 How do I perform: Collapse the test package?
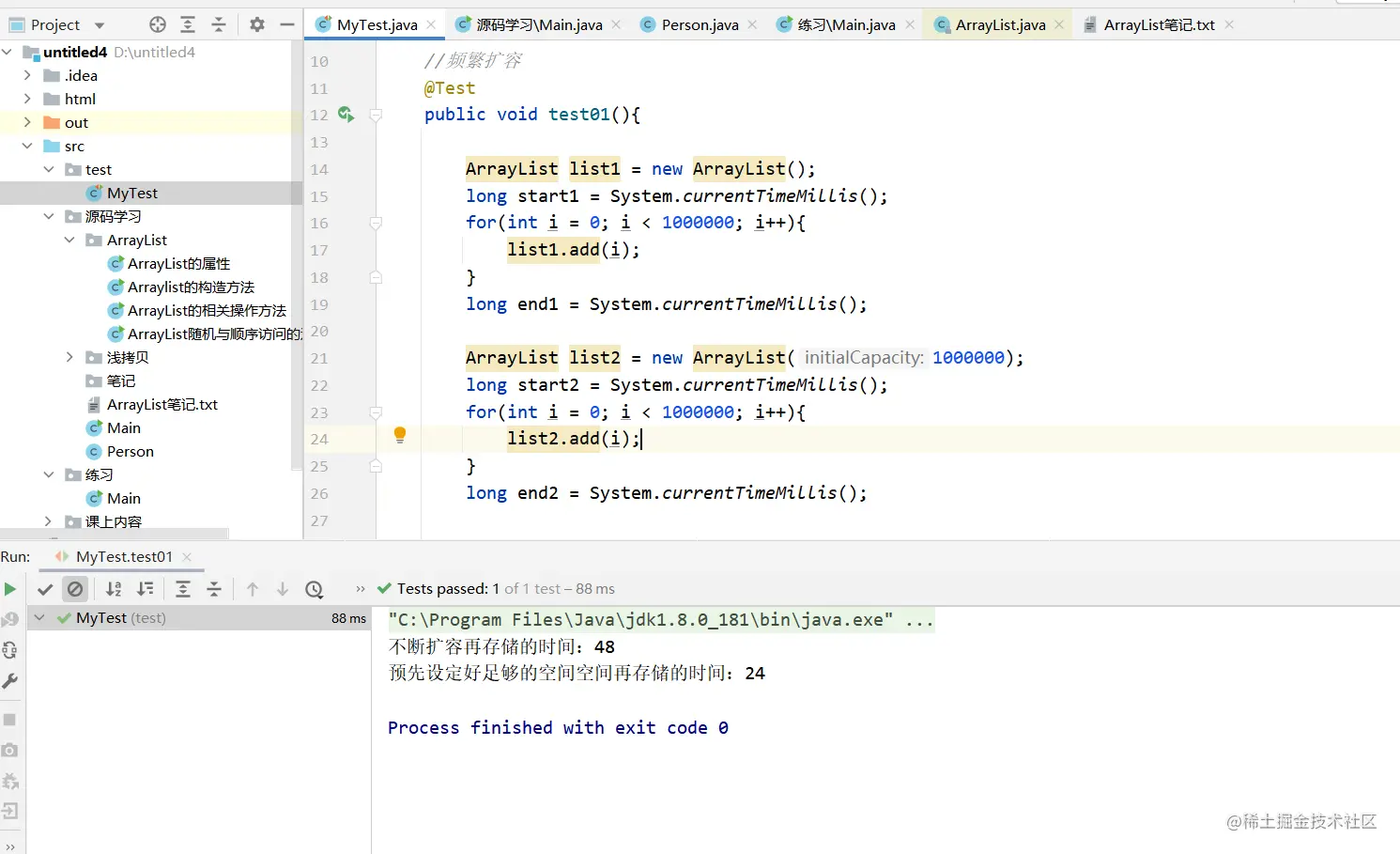pos(49,169)
